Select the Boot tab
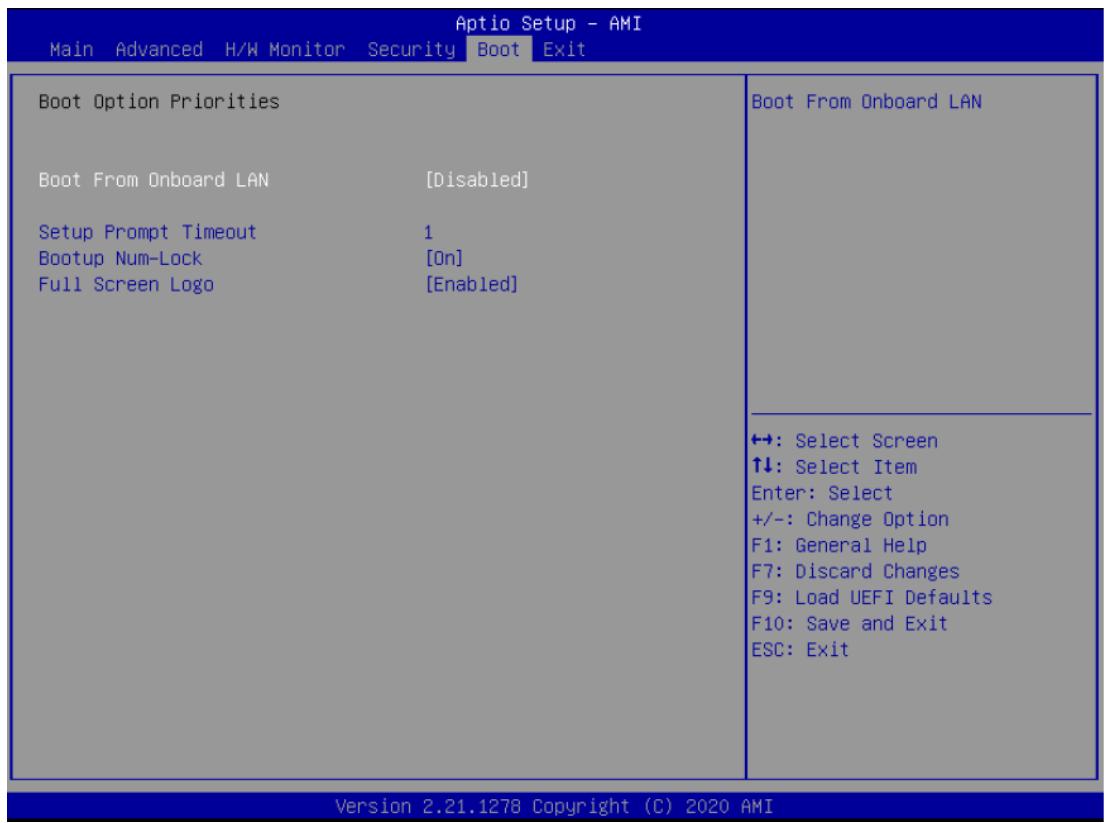The image size is (1106, 823). 499,50
